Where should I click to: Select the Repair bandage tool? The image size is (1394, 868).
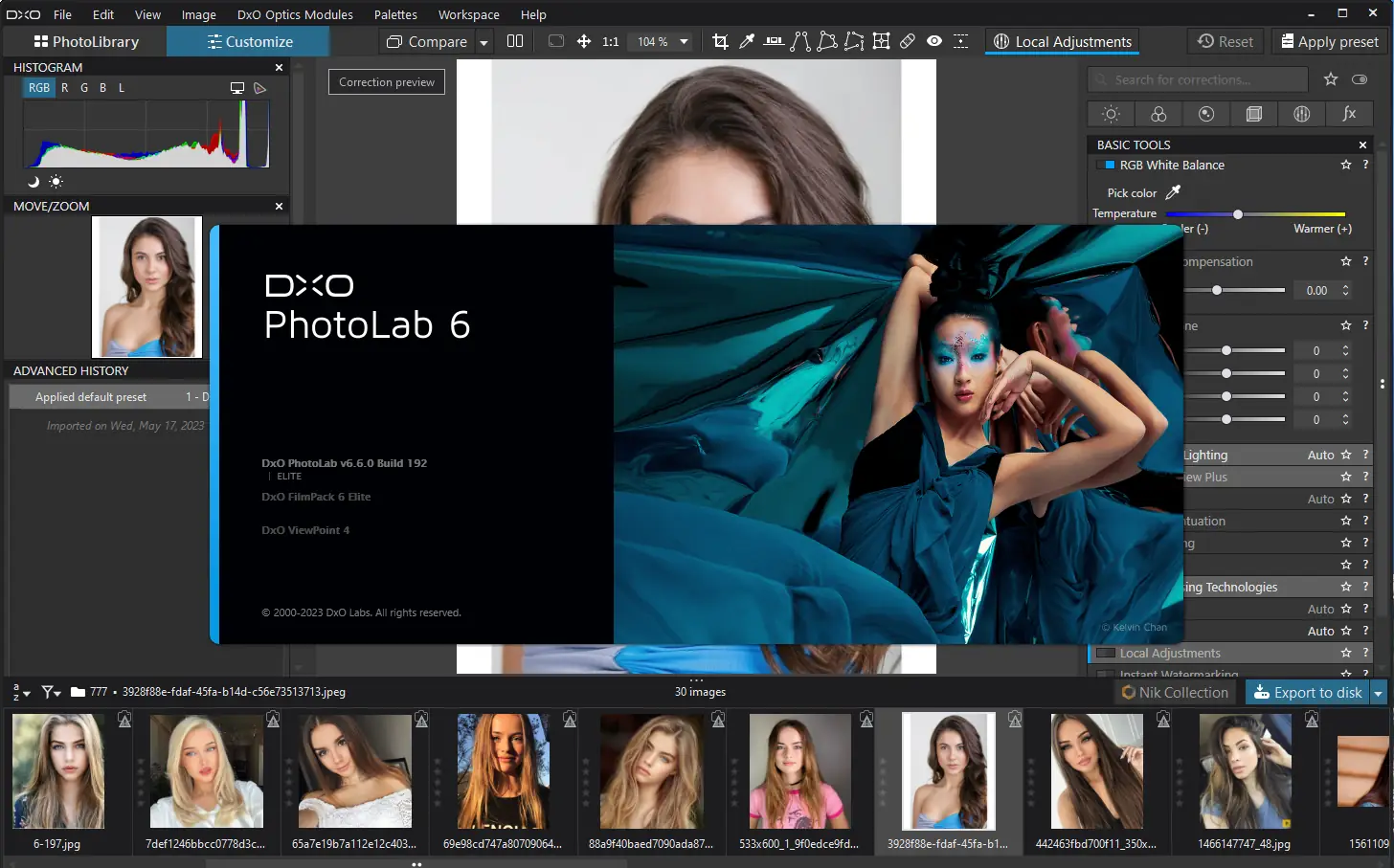[x=908, y=41]
